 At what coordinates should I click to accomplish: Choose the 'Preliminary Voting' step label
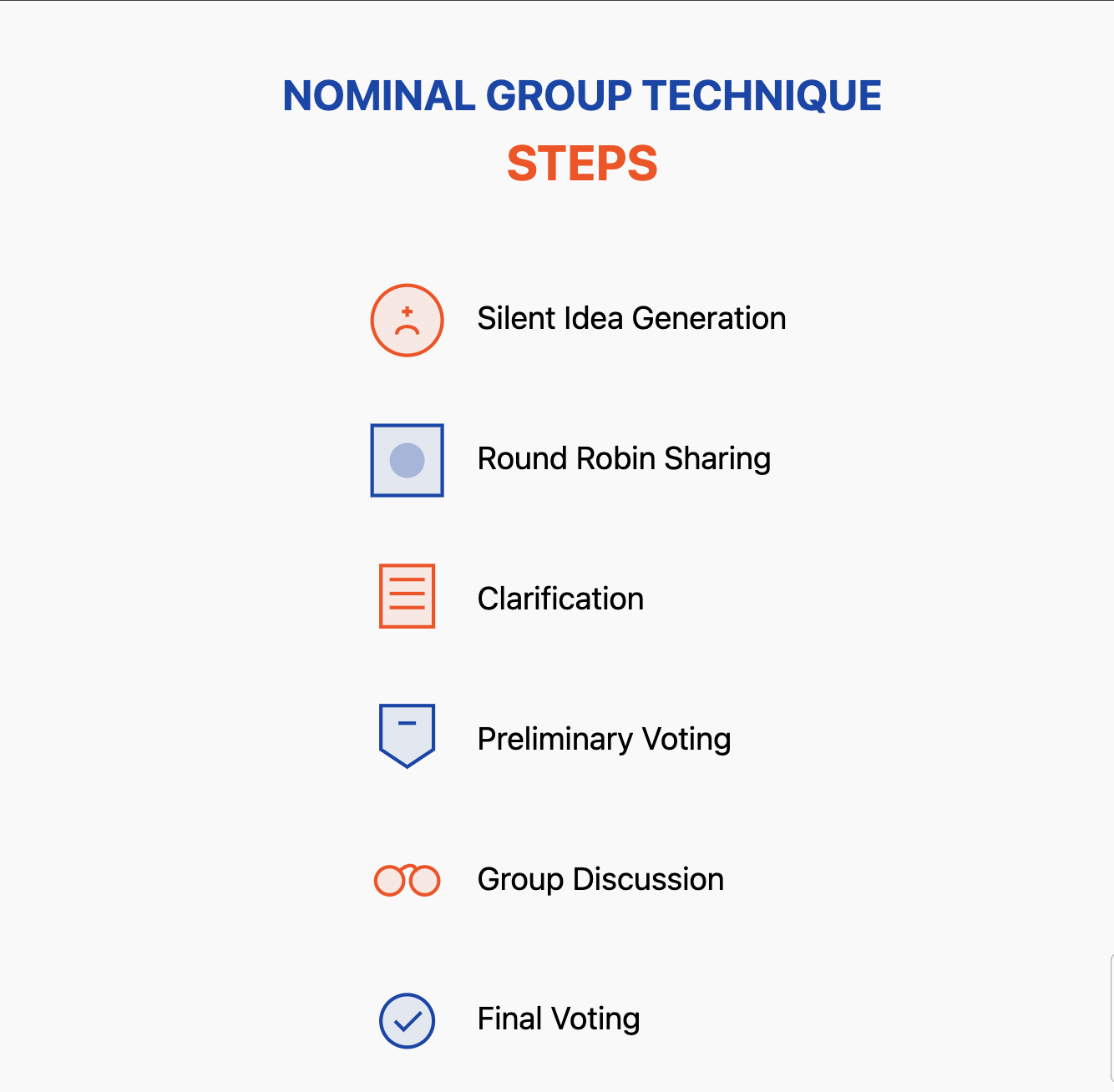coord(604,739)
